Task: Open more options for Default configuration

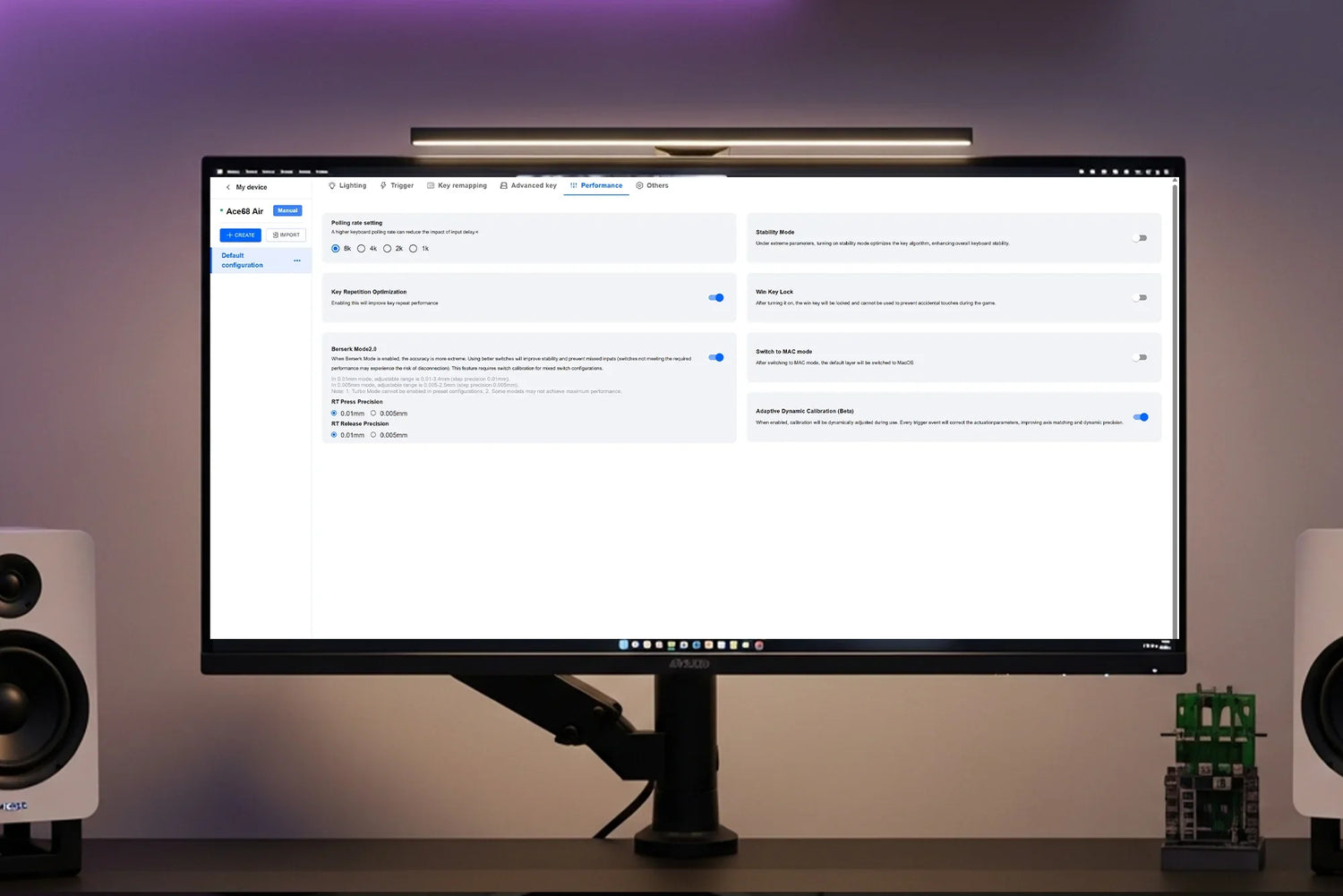Action: coord(297,260)
